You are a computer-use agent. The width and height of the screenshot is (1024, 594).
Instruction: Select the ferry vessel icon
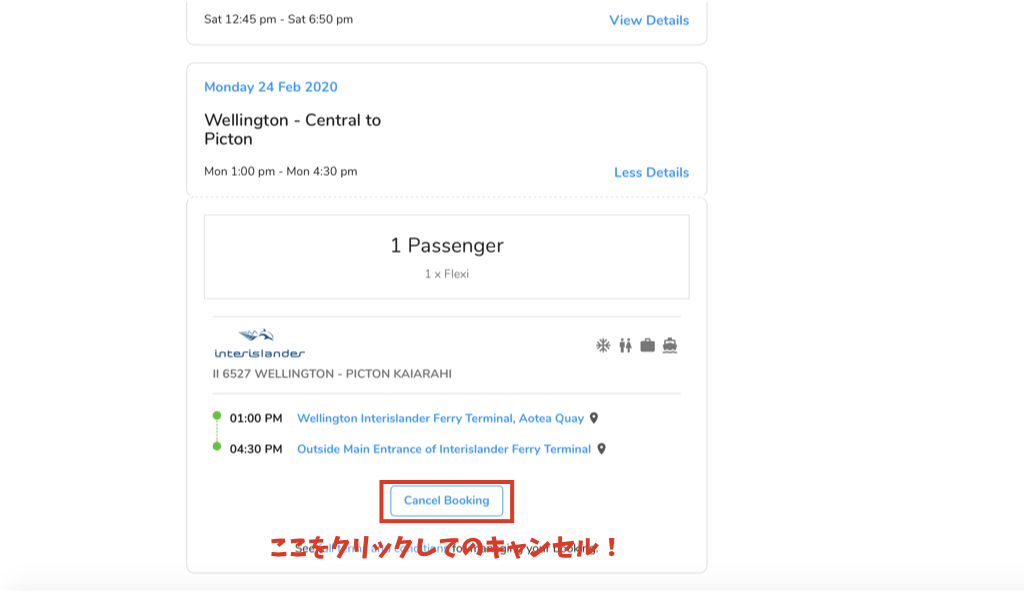click(671, 344)
